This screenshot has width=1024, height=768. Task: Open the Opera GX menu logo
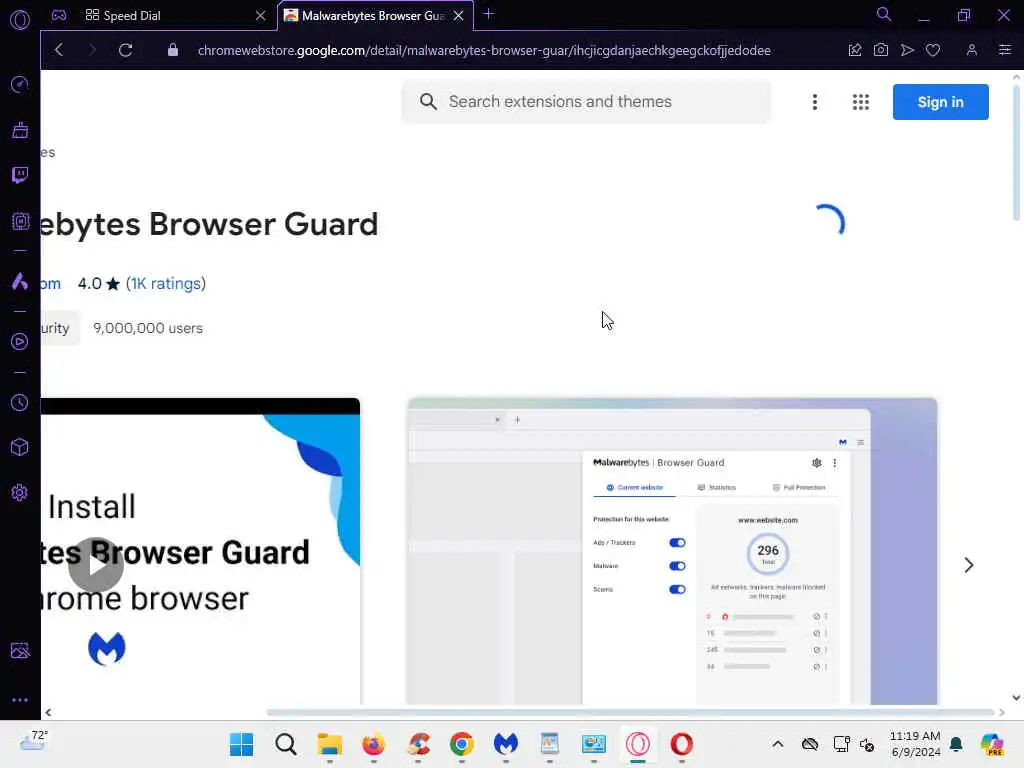pos(20,20)
